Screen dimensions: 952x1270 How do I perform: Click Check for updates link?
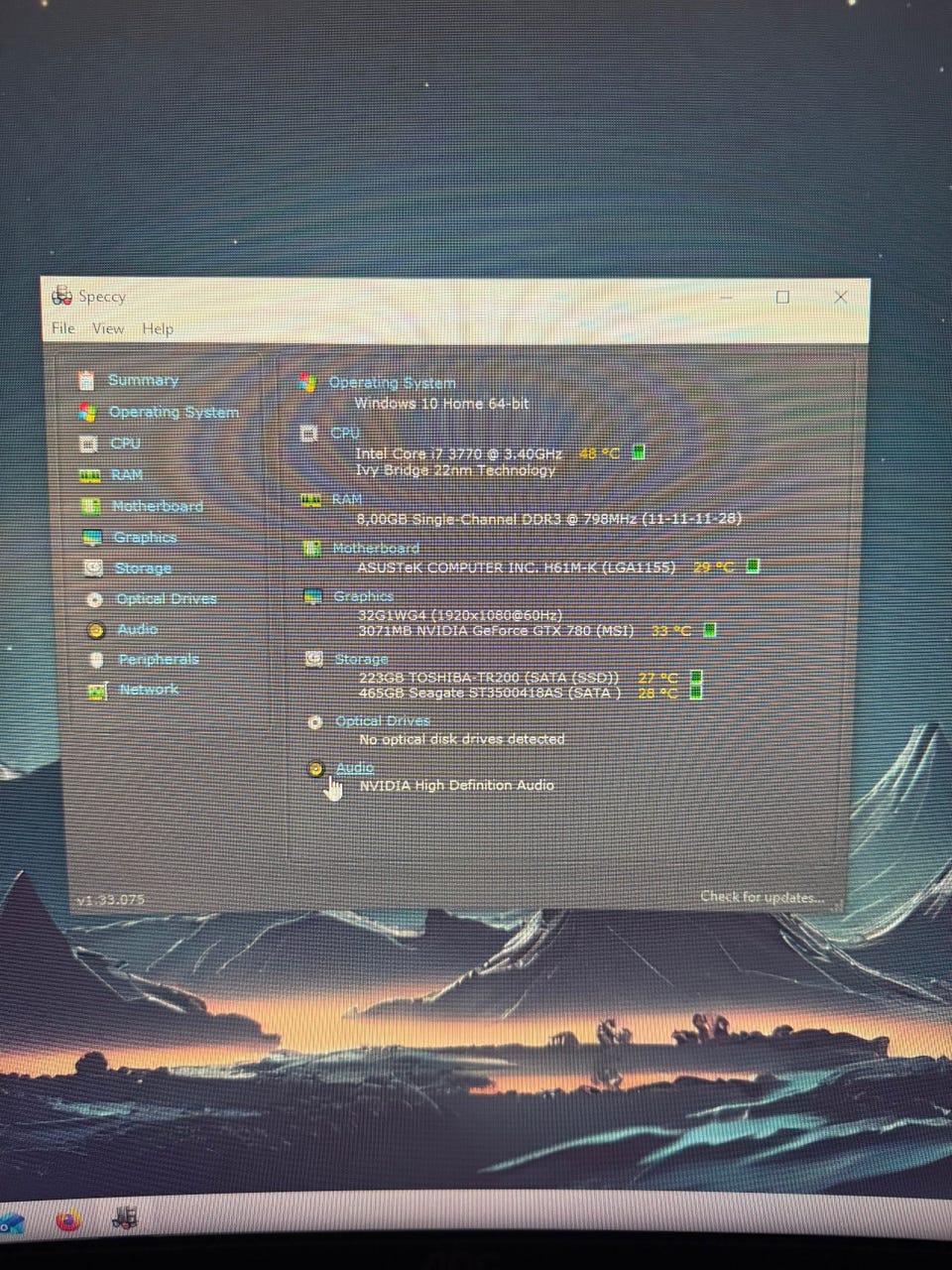coord(762,897)
